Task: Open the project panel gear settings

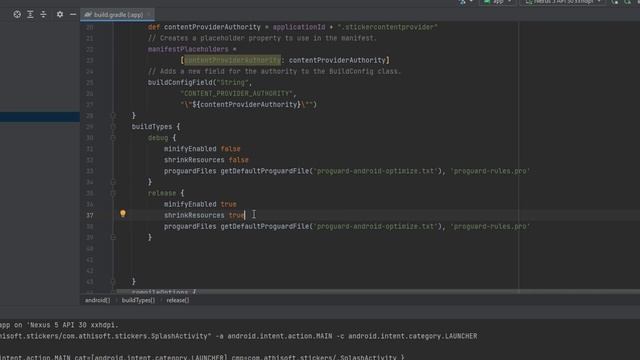Action: click(x=60, y=14)
